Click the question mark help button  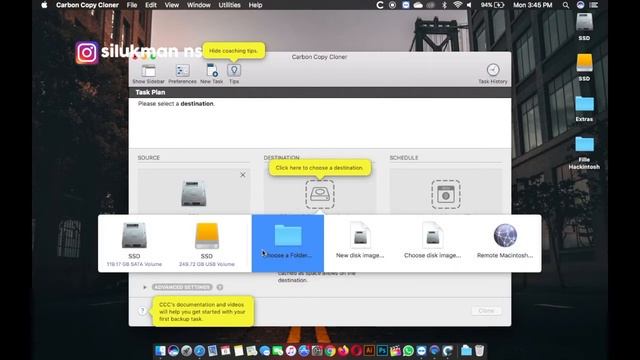pos(142,311)
